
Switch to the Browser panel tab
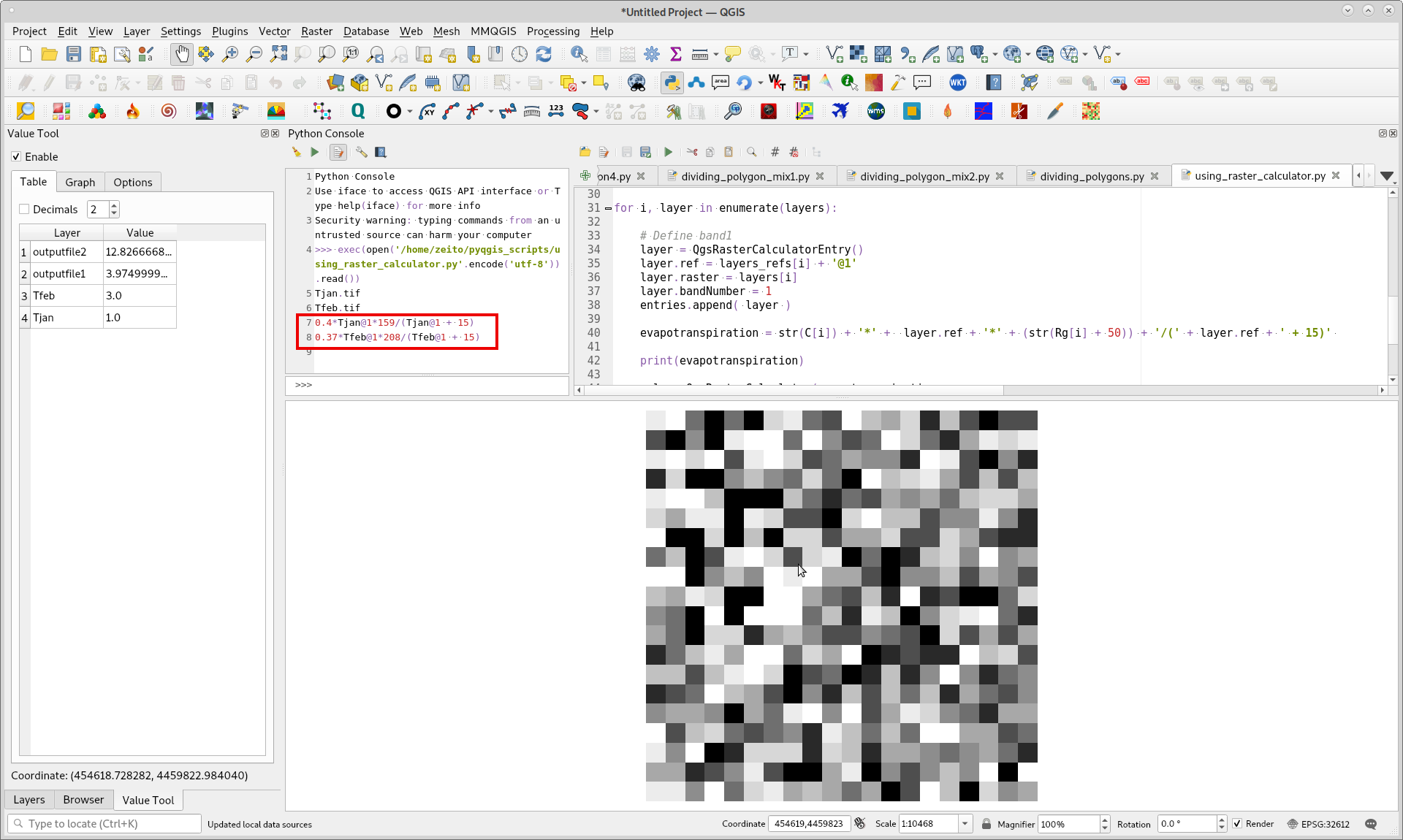tap(83, 800)
